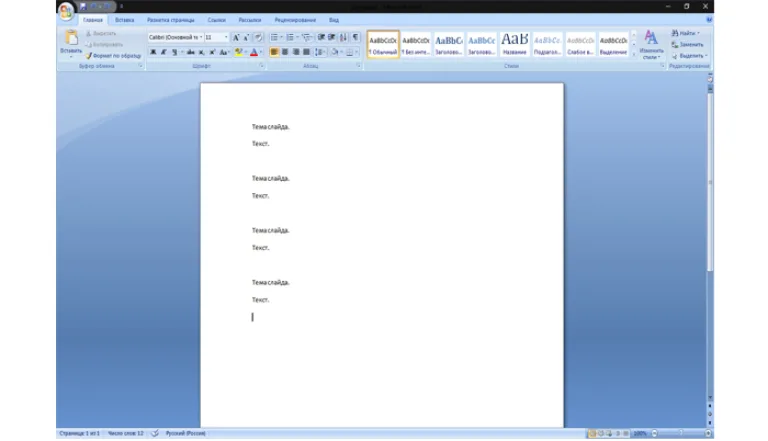Viewport: 768px width, 441px height.
Task: Click Изменить стили button
Action: (x=651, y=45)
